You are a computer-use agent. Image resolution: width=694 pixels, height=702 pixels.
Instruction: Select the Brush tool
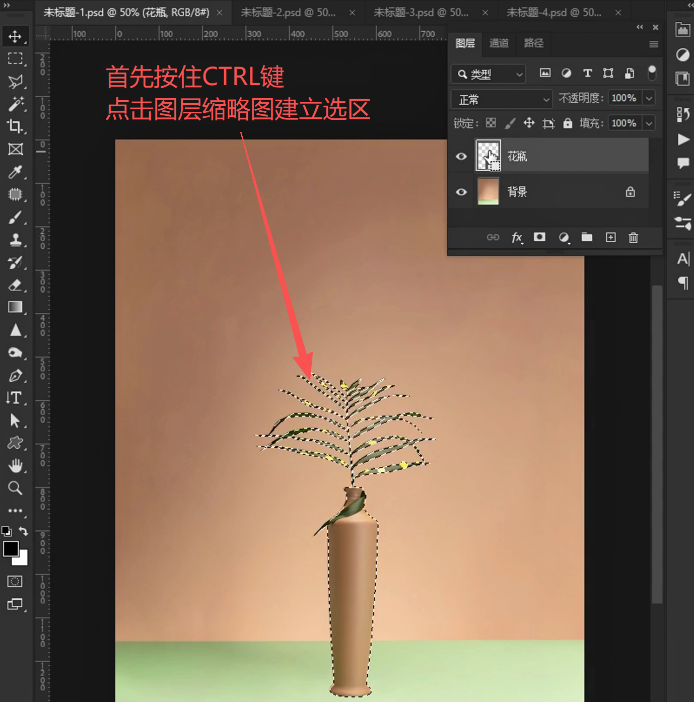click(x=15, y=218)
